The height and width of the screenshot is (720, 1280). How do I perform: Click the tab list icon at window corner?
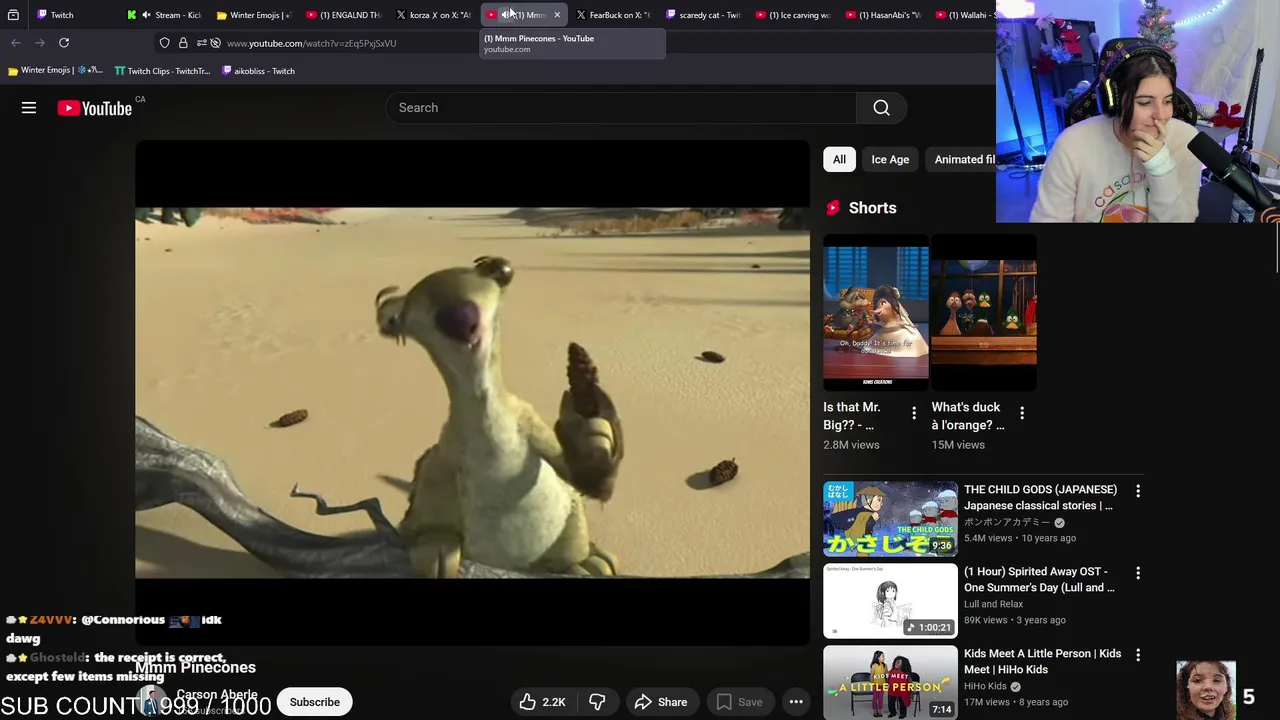[13, 15]
